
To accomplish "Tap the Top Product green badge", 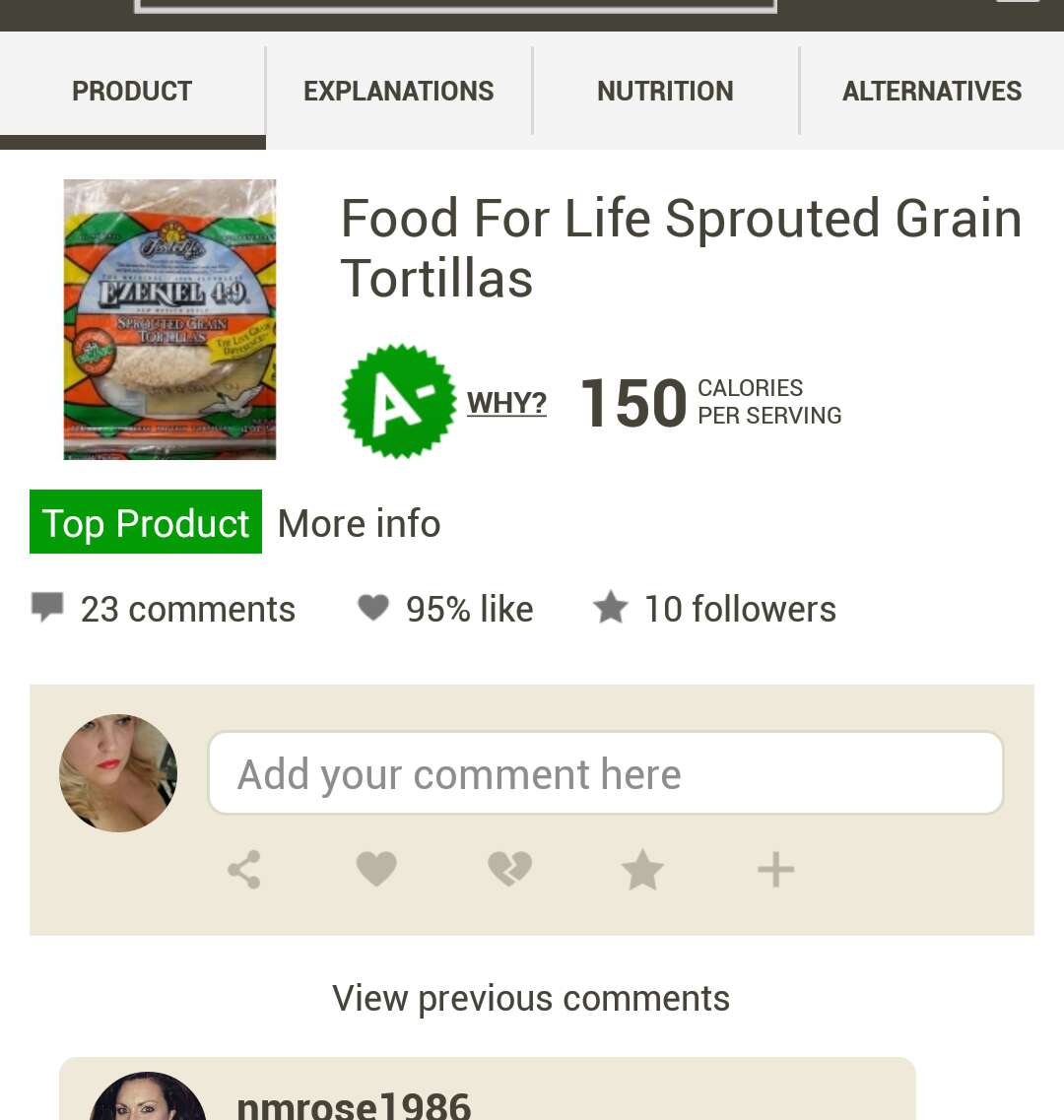I will click(146, 522).
